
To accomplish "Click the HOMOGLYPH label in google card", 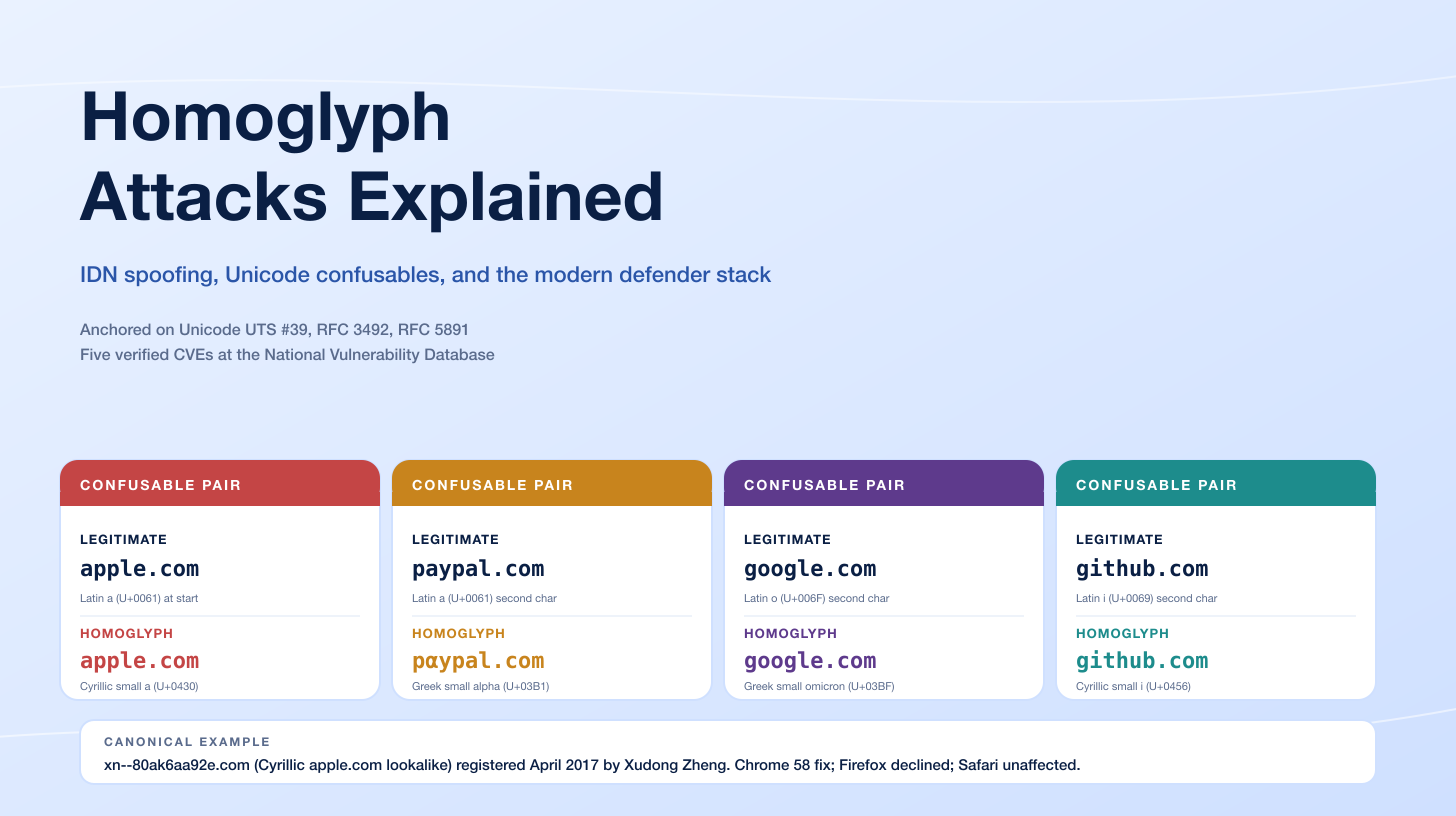I will click(791, 634).
